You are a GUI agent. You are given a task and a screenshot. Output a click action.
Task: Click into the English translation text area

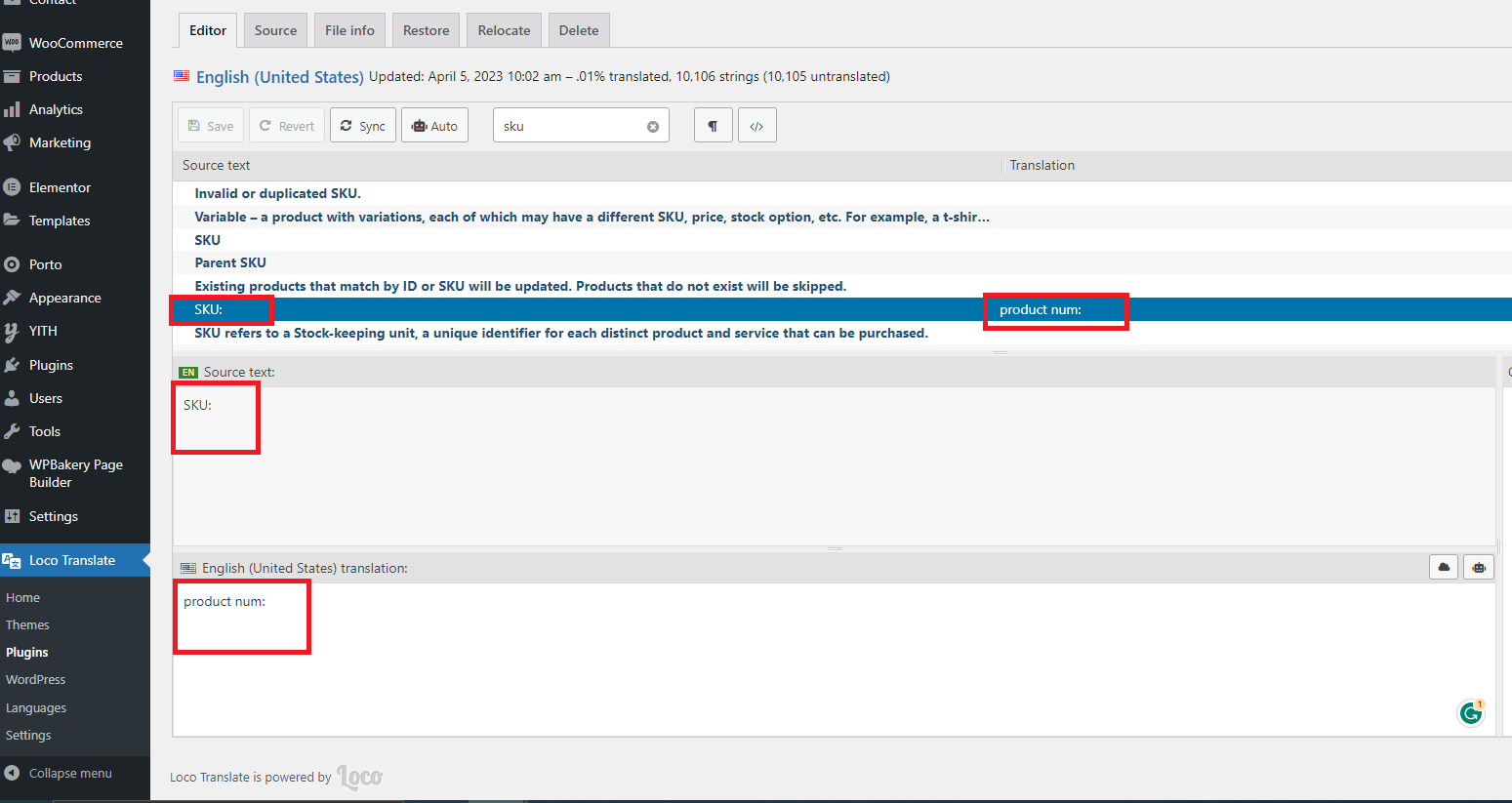835,659
